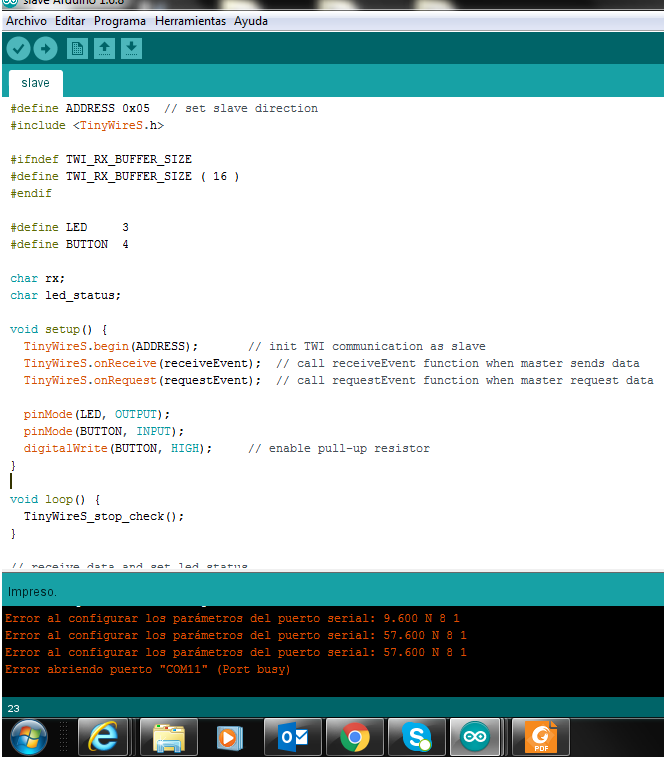Switch to the Arduino taskbar icon

point(475,738)
